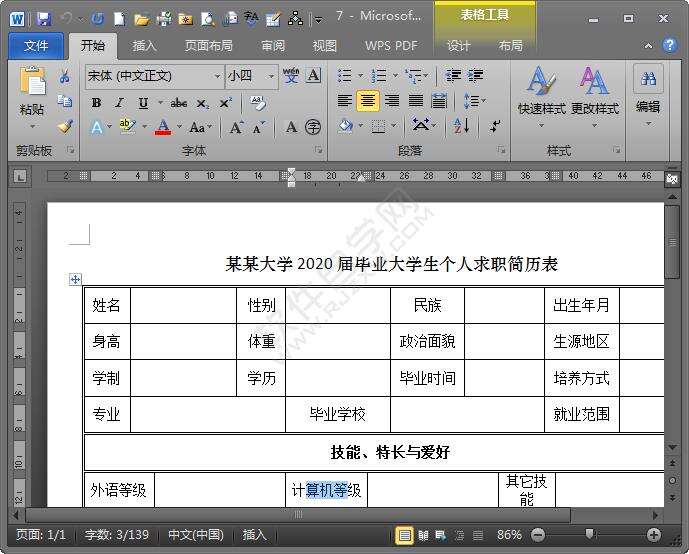Toggle Italic formatting
689x554 pixels.
tap(119, 103)
